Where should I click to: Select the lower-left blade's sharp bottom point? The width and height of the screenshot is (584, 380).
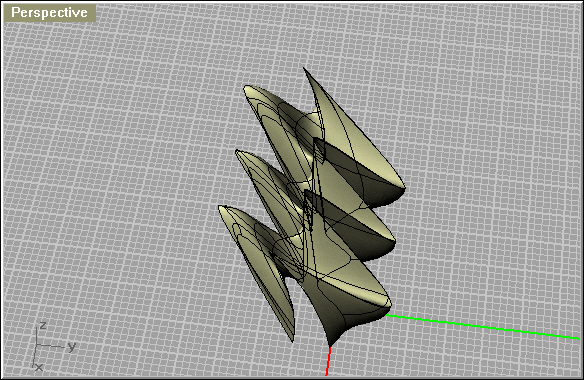(292, 339)
